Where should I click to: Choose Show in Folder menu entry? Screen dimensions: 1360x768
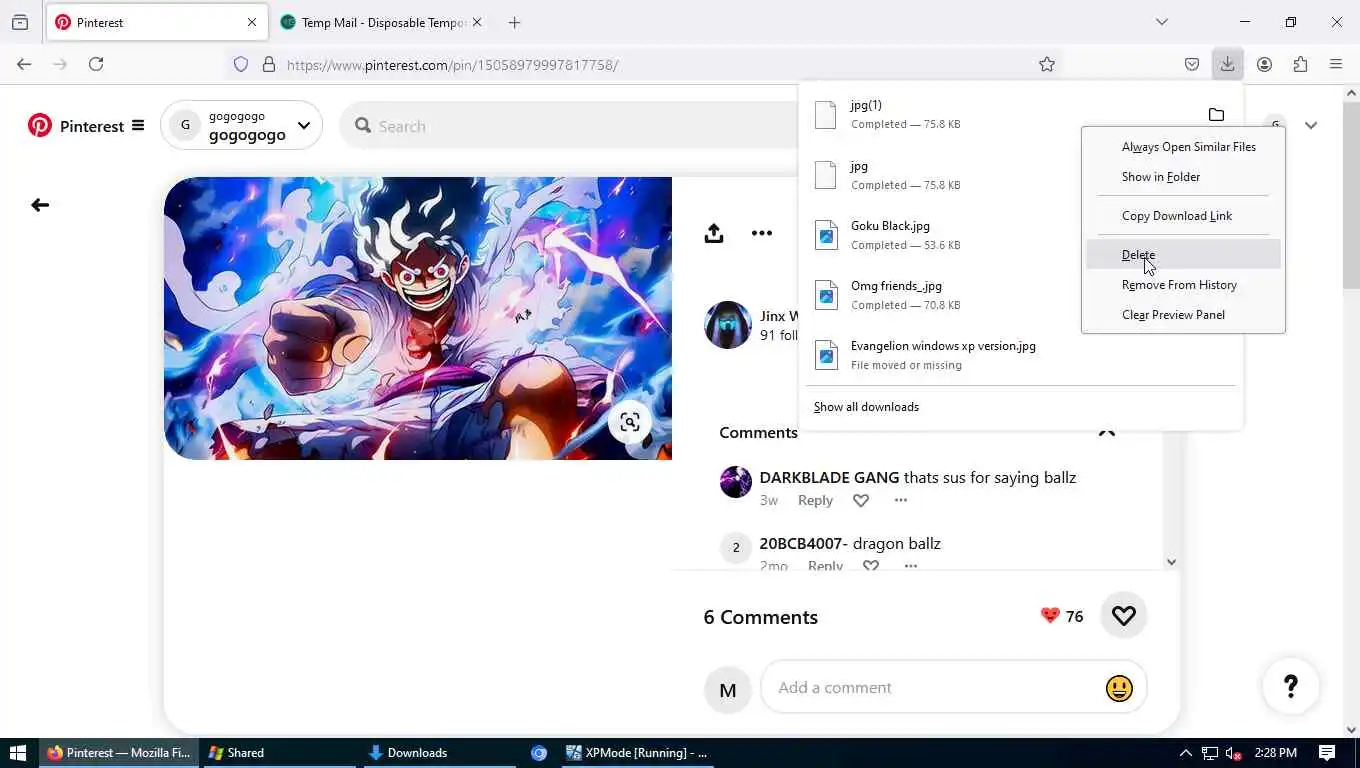coord(1183,177)
